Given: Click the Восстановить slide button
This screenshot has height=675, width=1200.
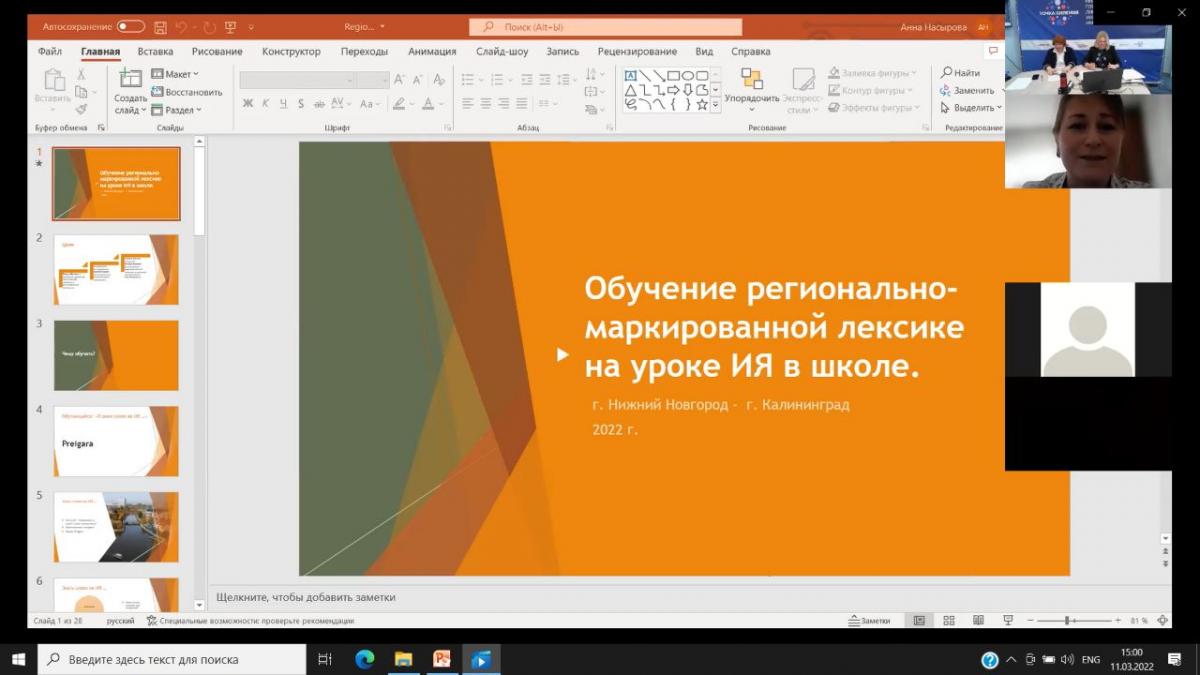Looking at the screenshot, I should (187, 92).
